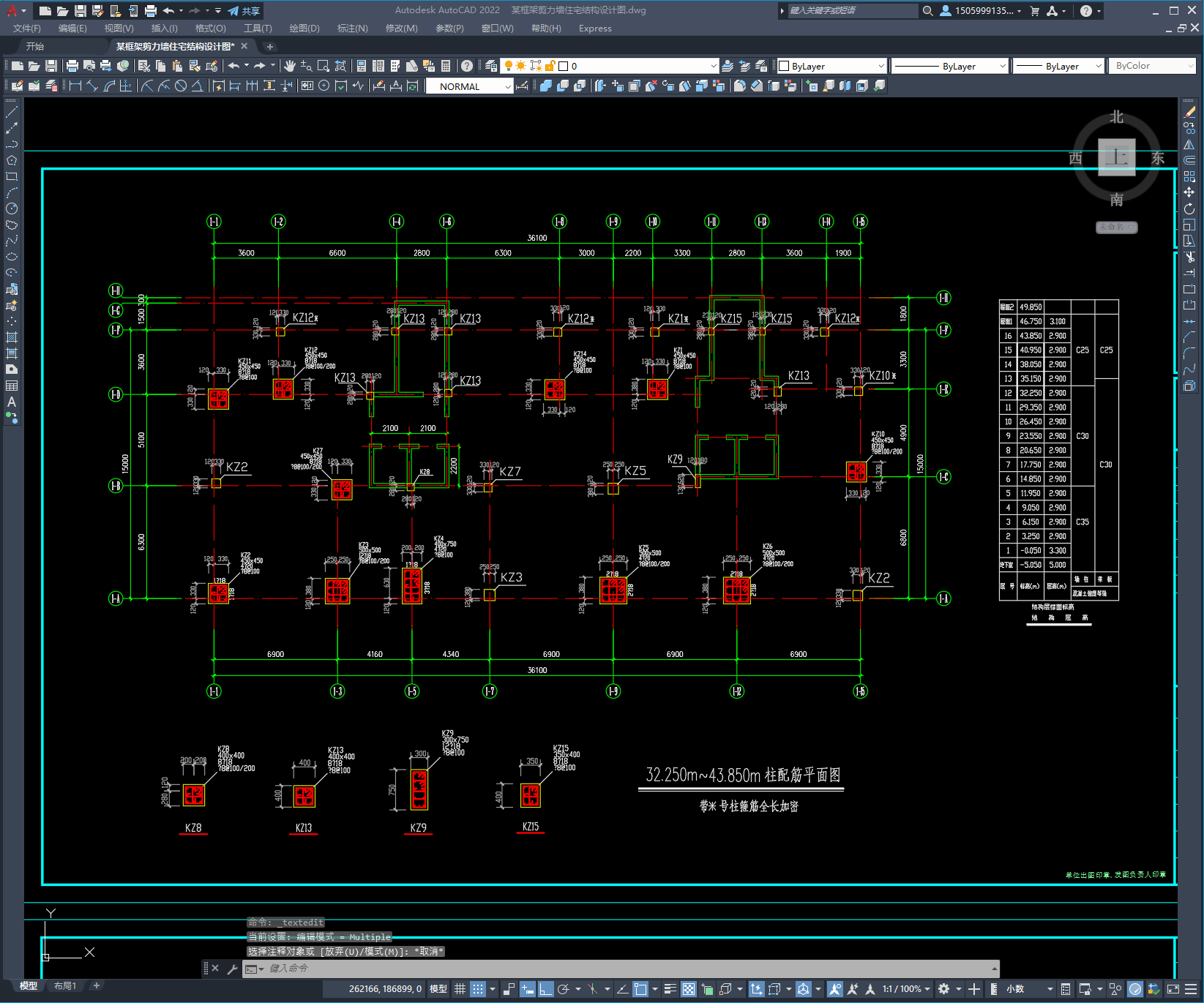The height and width of the screenshot is (1003, 1204).
Task: Click the search magnifier icon in title bar
Action: click(x=928, y=11)
